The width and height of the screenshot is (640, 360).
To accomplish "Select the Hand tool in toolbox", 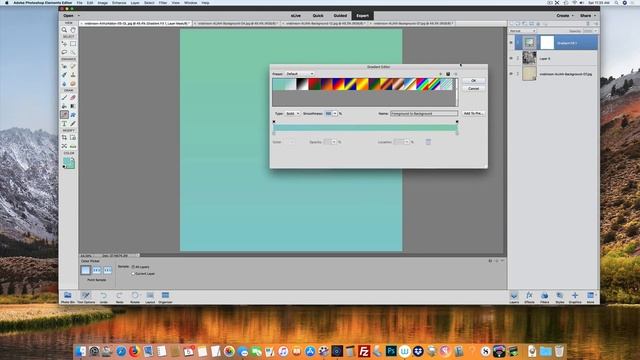I will coord(73,30).
